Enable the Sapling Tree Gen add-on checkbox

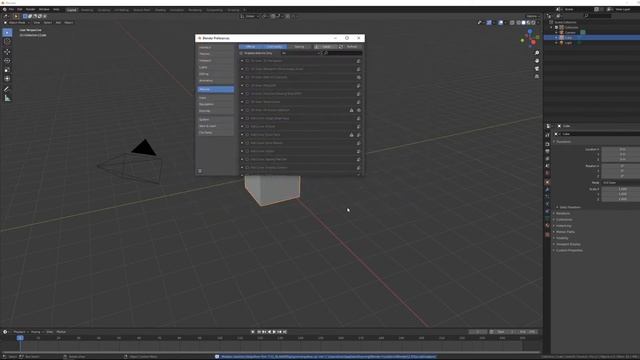point(247,159)
